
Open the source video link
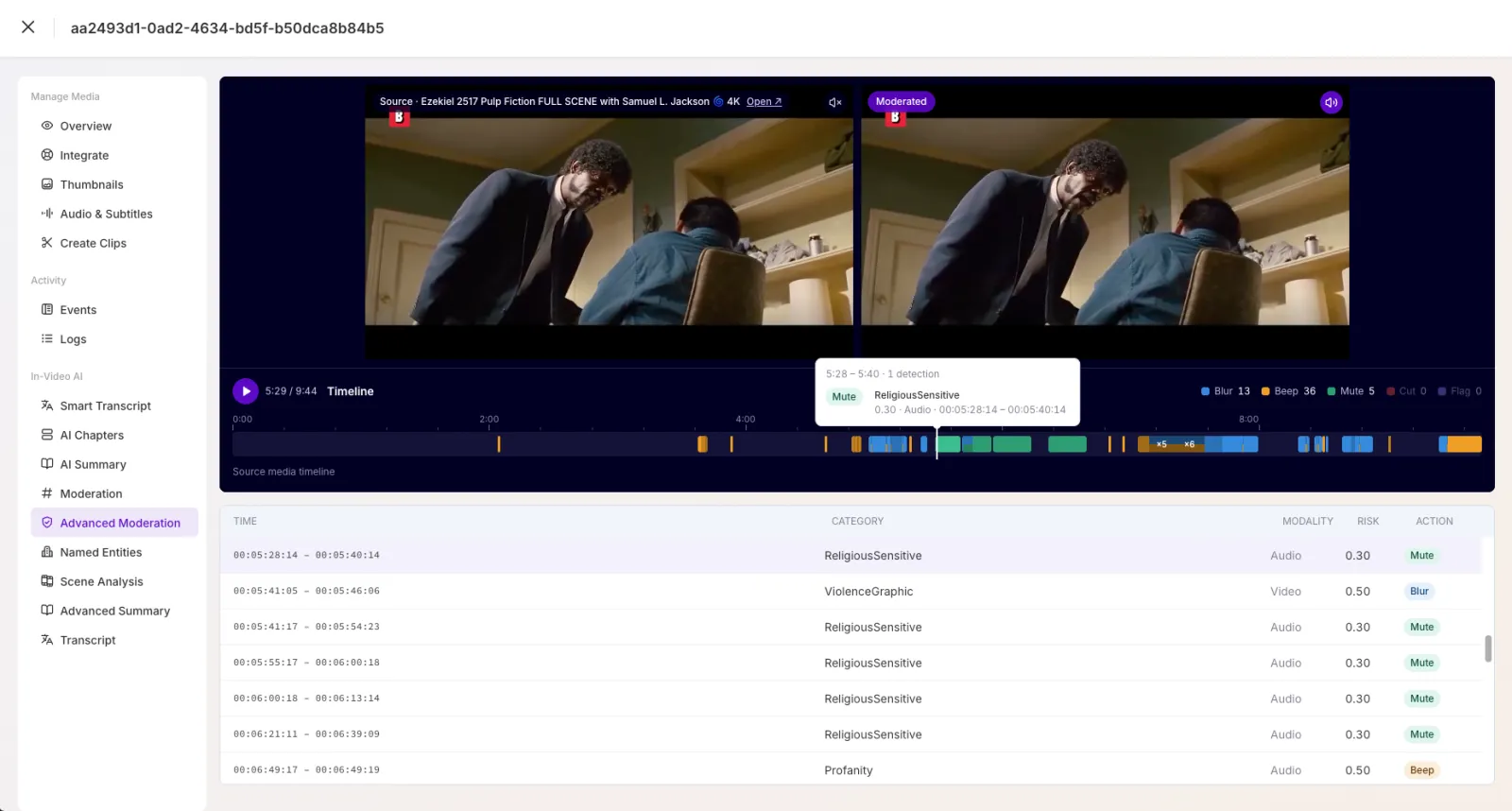[x=764, y=101]
